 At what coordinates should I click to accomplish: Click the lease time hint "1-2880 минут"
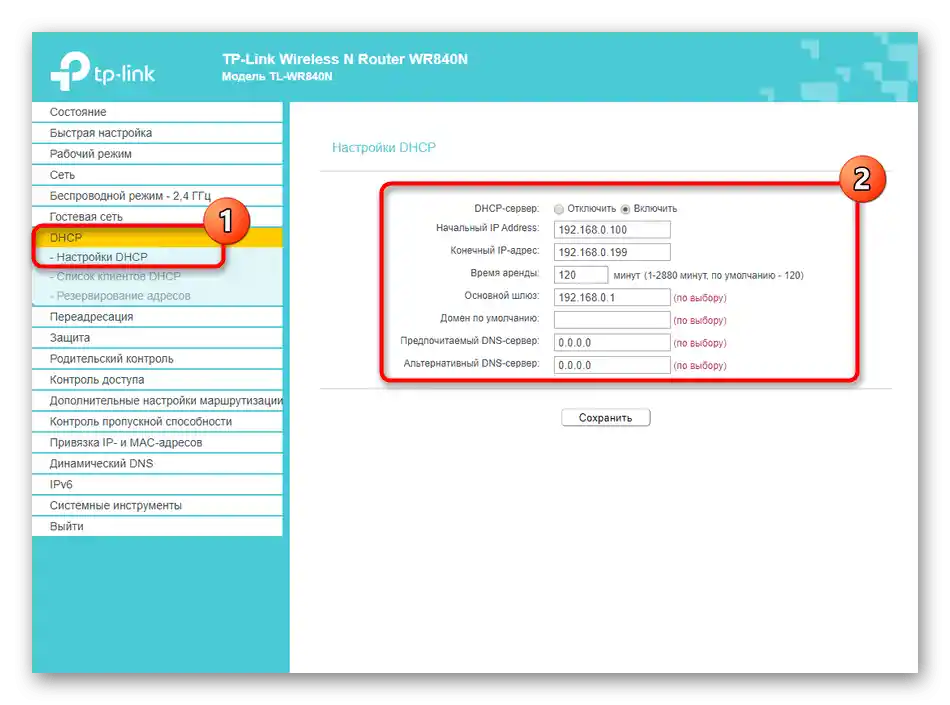[676, 276]
